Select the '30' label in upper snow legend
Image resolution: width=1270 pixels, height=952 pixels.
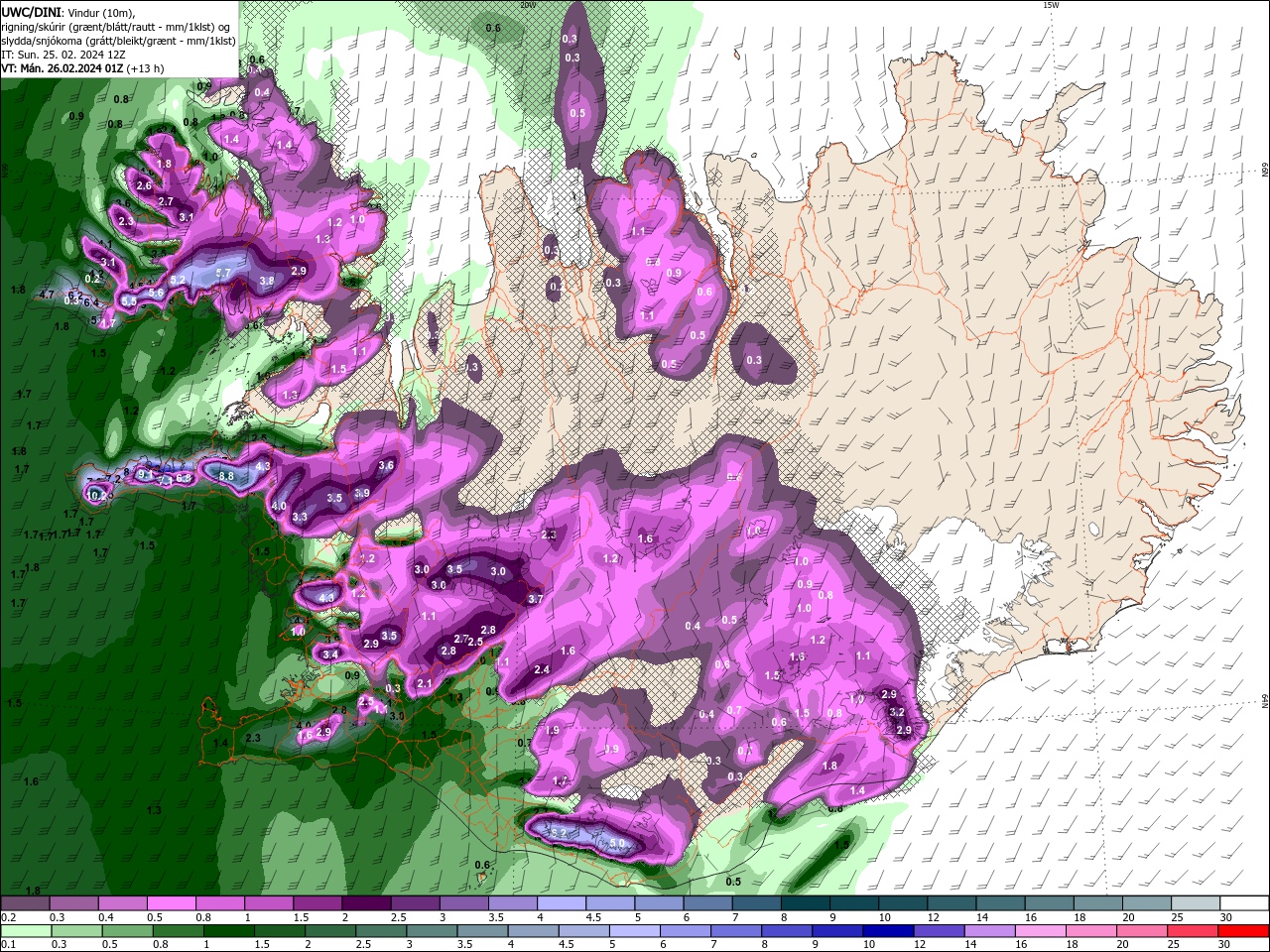click(1226, 917)
